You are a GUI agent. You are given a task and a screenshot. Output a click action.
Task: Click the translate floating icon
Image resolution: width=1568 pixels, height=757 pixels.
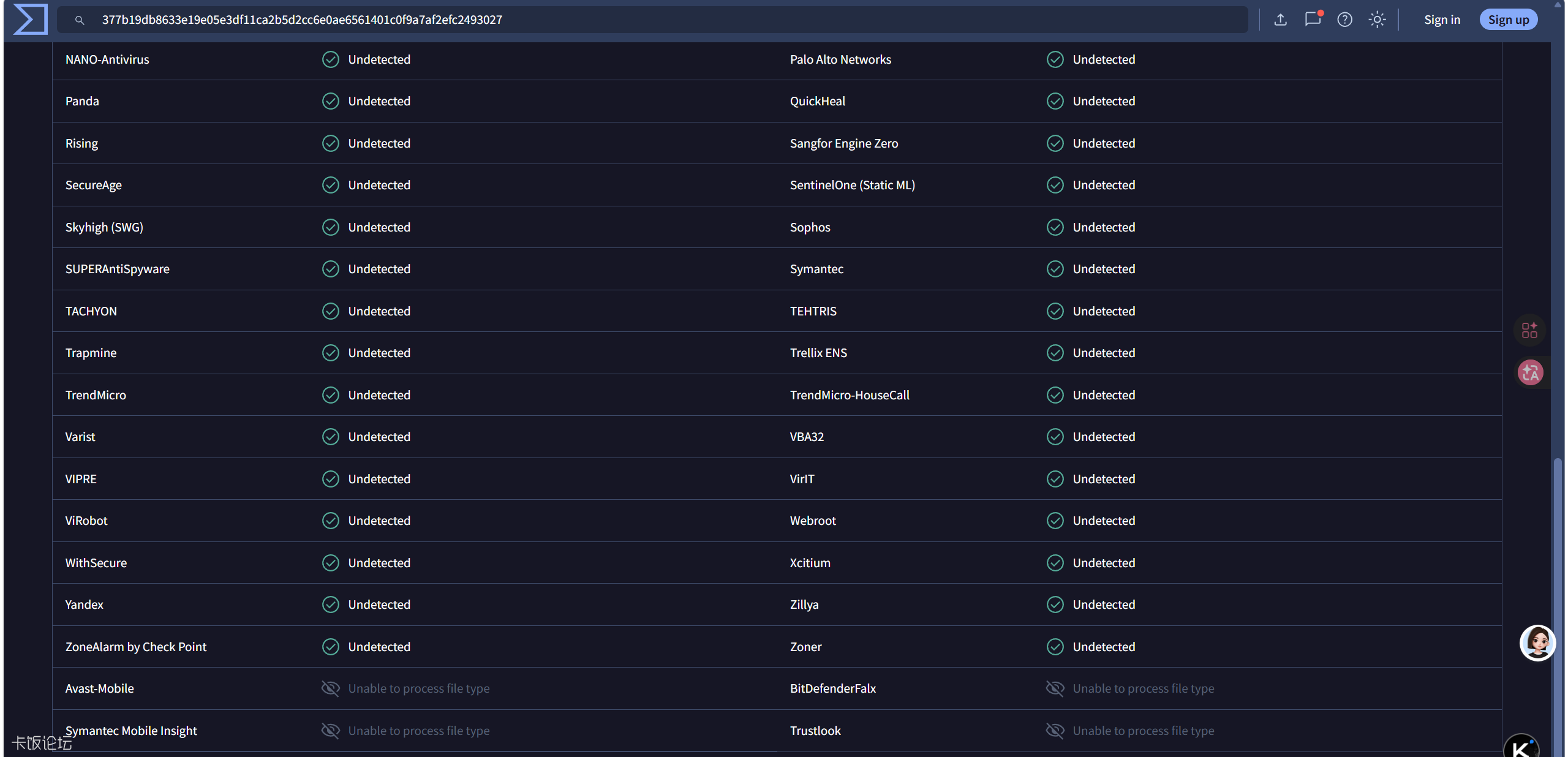(1531, 372)
